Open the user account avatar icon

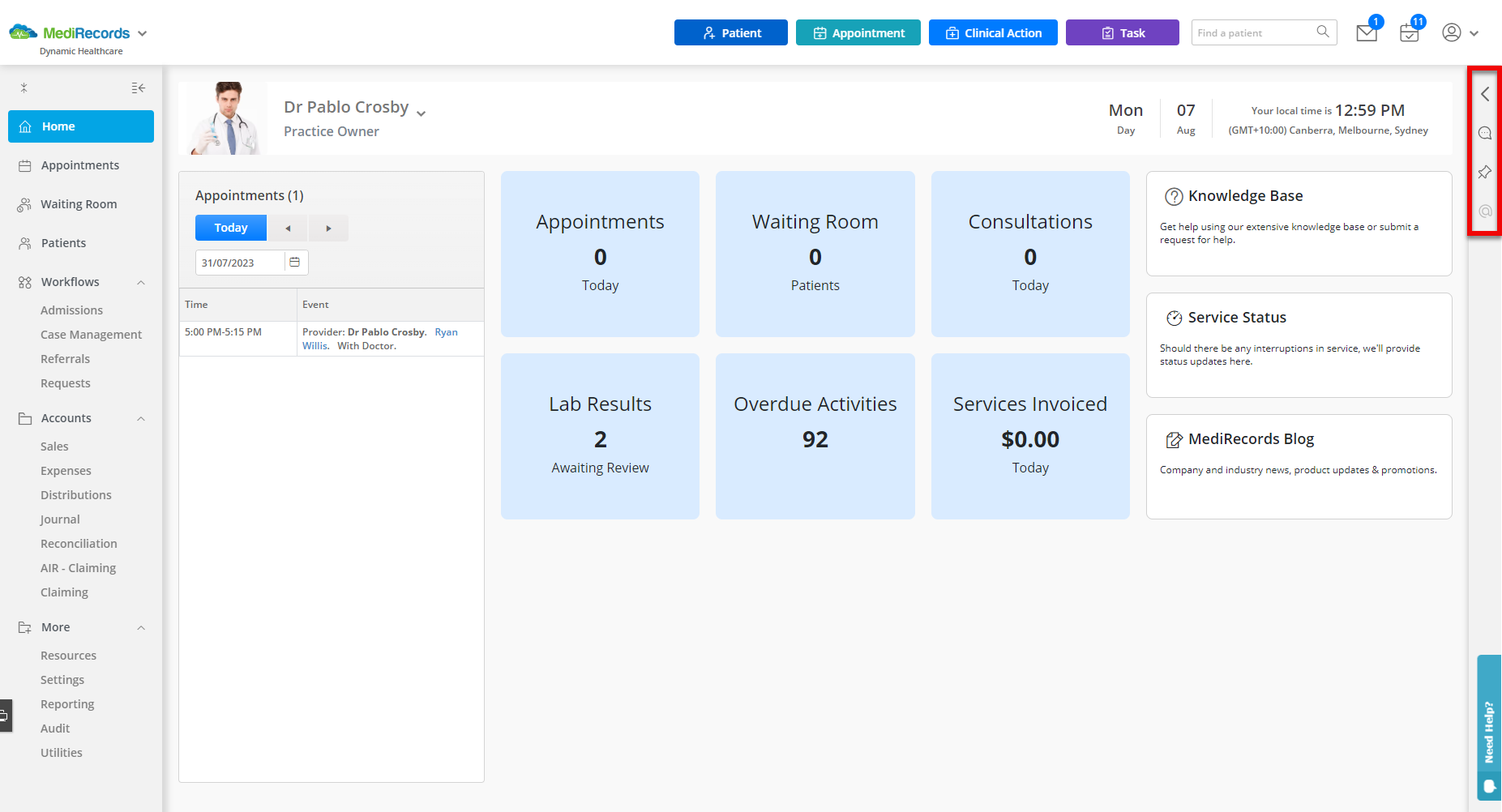(x=1452, y=32)
